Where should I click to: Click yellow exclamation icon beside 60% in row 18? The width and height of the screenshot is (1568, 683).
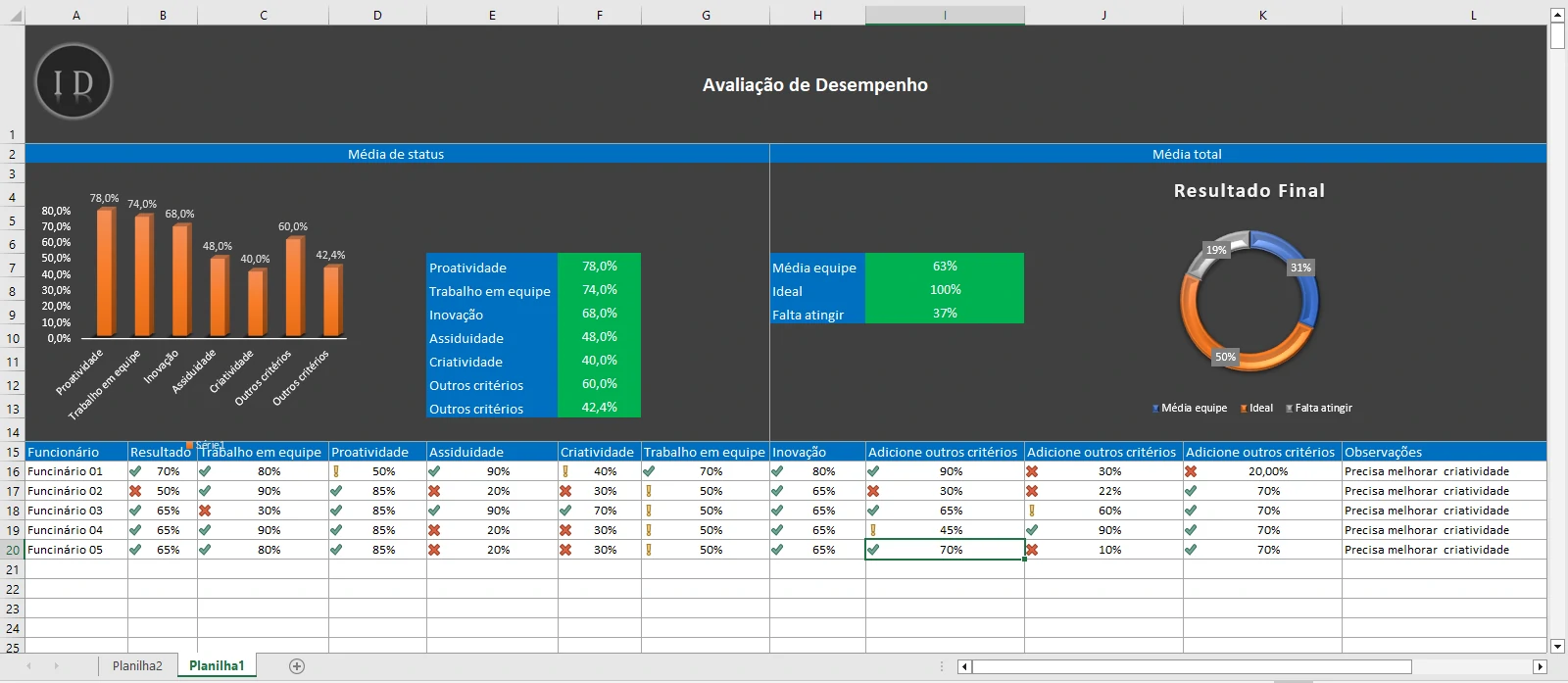coord(1031,511)
